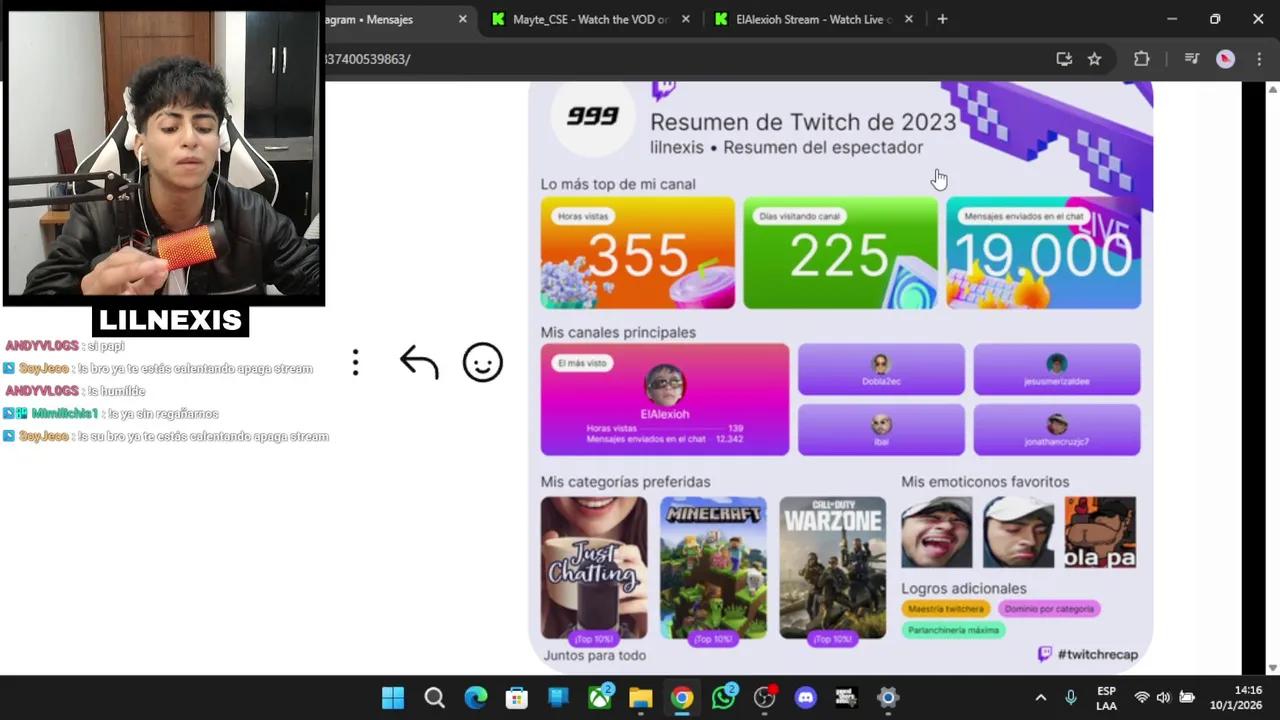Open the Windows Start menu
Viewport: 1280px width, 720px height.
point(393,698)
